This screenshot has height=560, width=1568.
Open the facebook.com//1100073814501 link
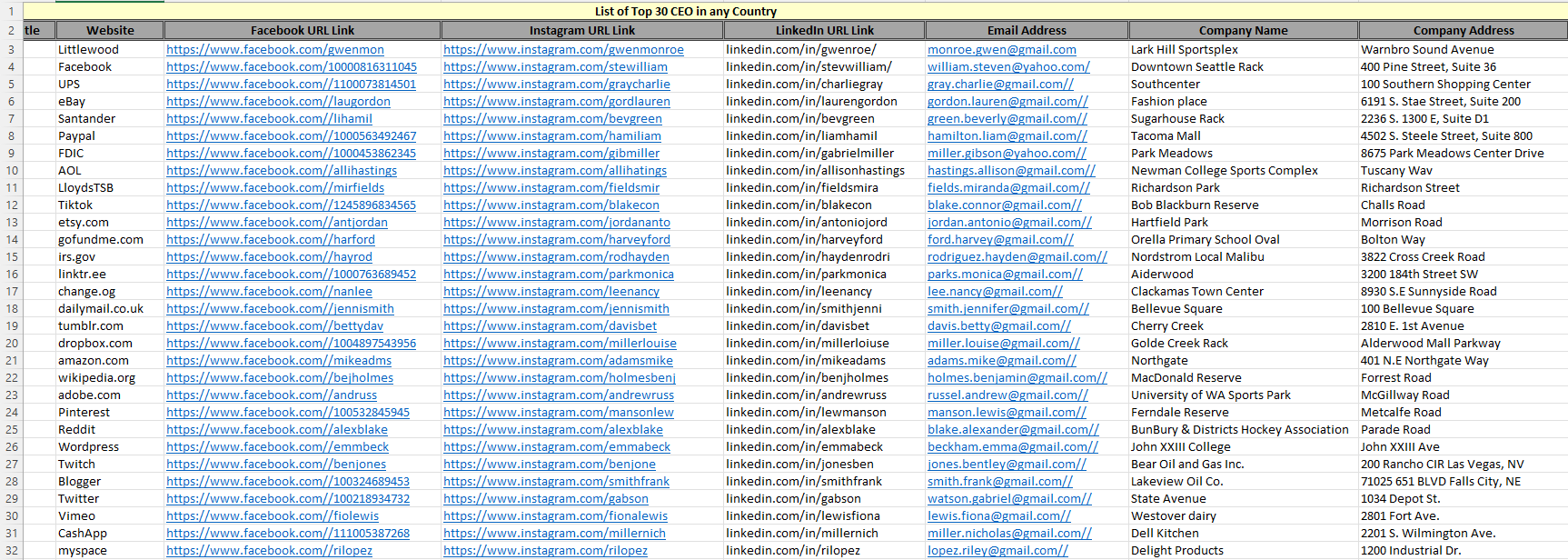[x=291, y=85]
